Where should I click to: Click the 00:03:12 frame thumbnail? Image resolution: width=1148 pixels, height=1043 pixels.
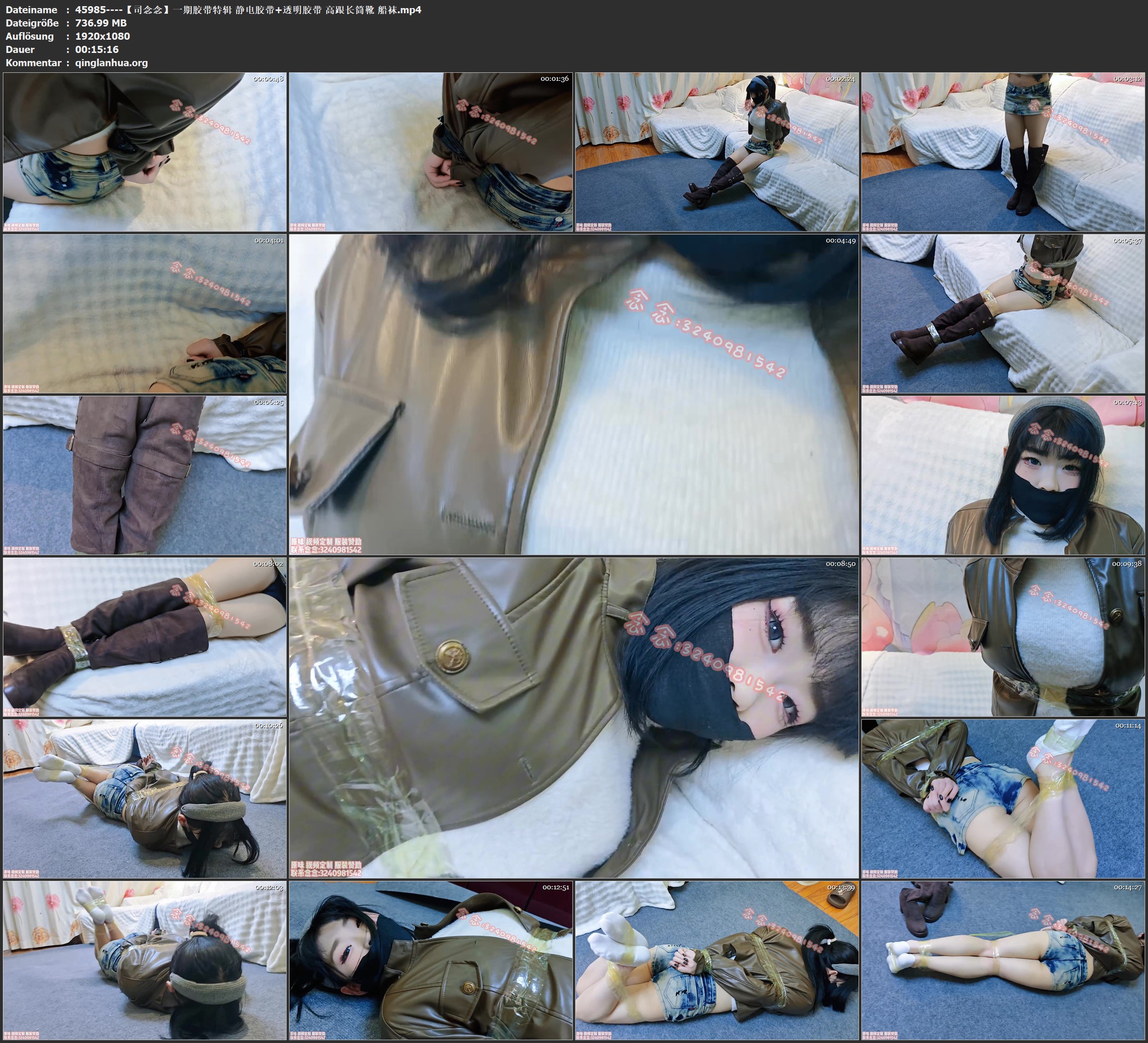coord(1003,152)
